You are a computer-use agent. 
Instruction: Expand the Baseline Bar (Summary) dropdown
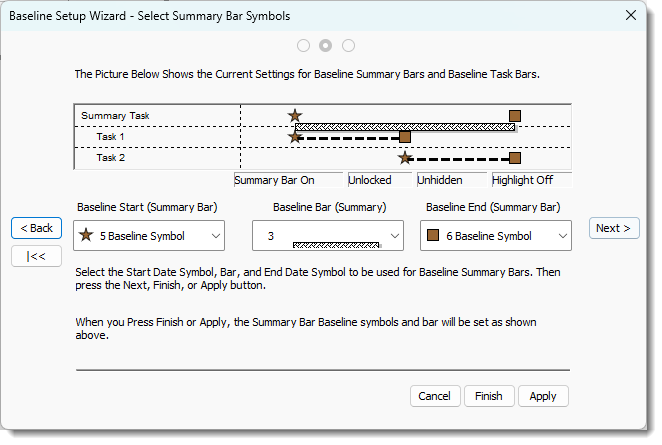tap(327, 236)
